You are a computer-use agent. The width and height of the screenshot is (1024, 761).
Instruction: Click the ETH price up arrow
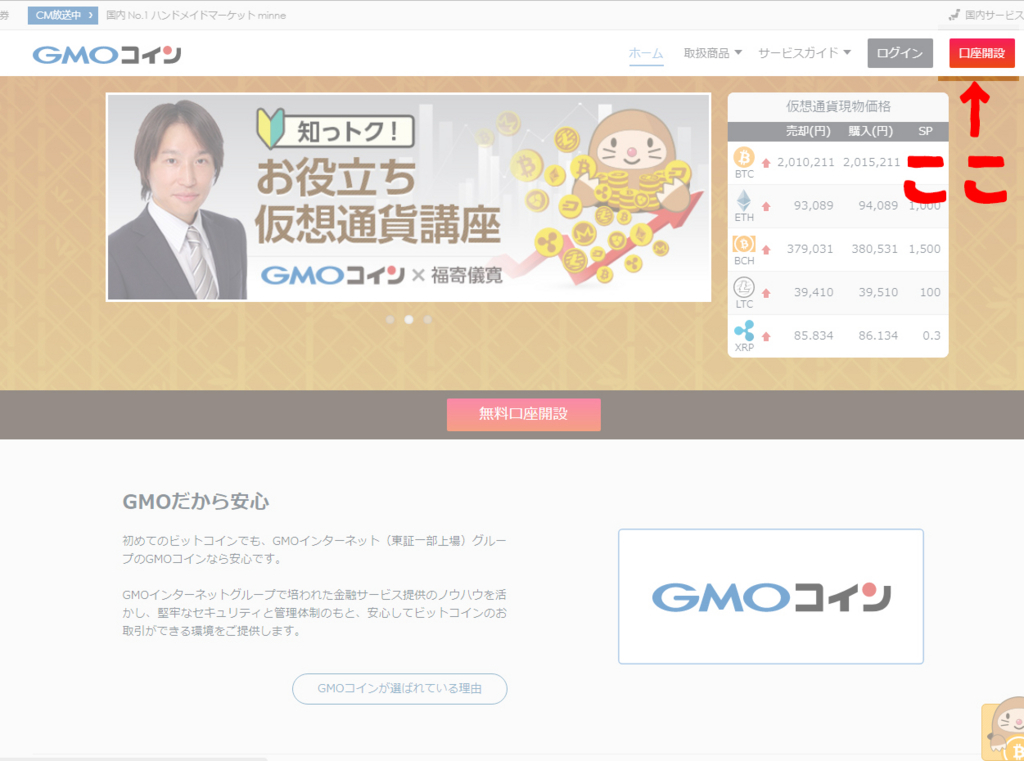[x=766, y=206]
